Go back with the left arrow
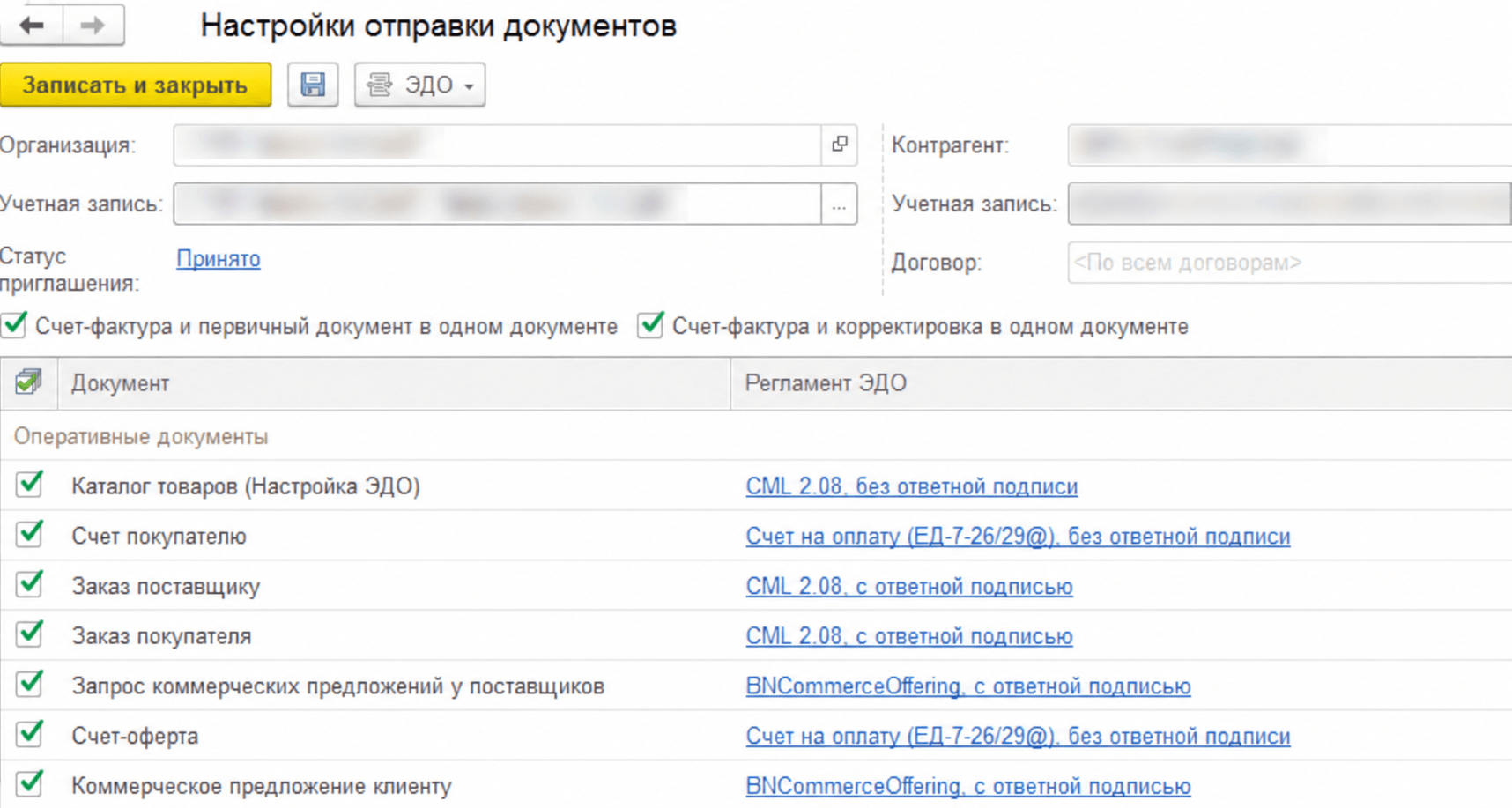This screenshot has height=808, width=1512. point(32,26)
